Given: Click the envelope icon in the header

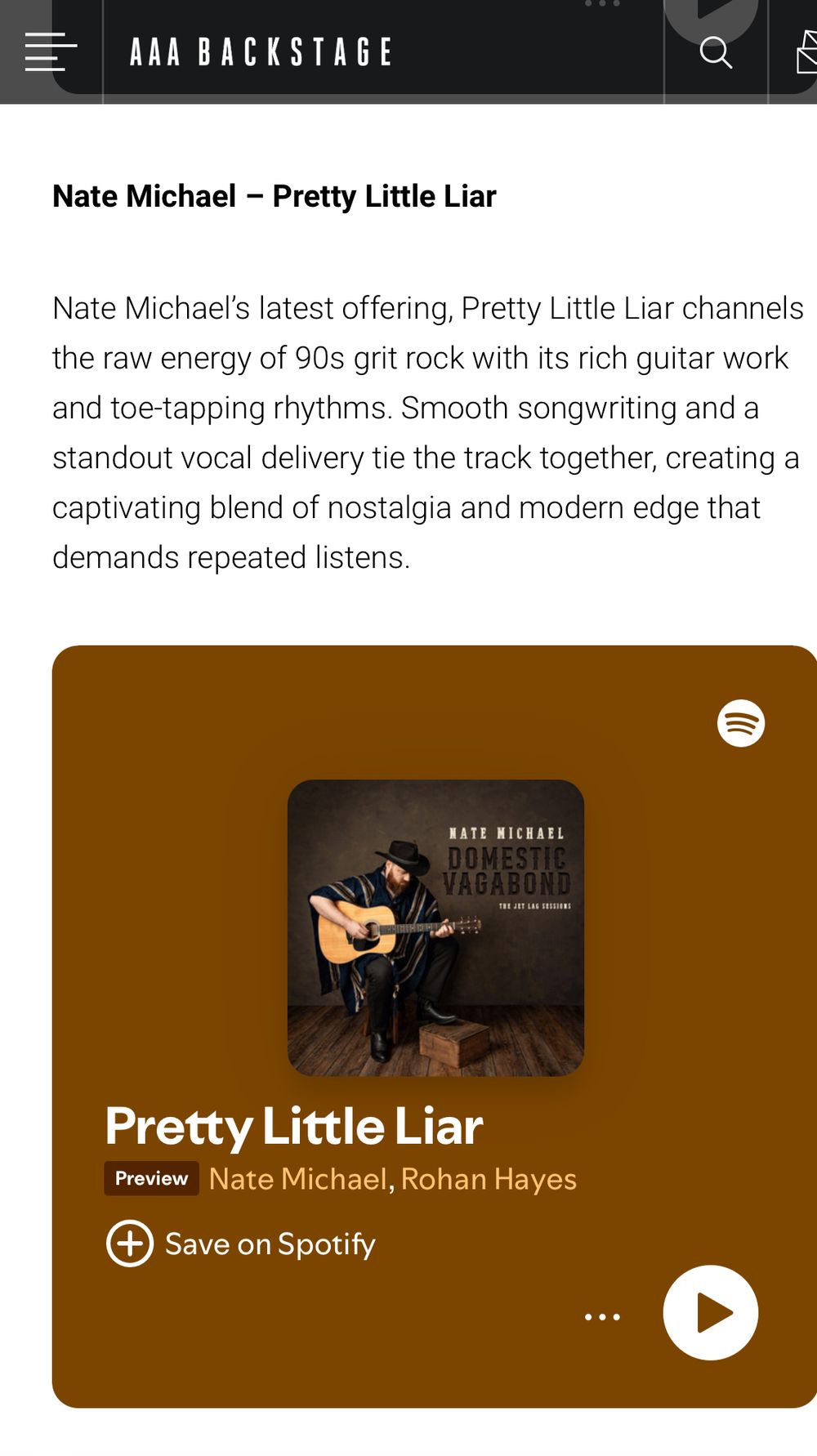Looking at the screenshot, I should pos(806,53).
